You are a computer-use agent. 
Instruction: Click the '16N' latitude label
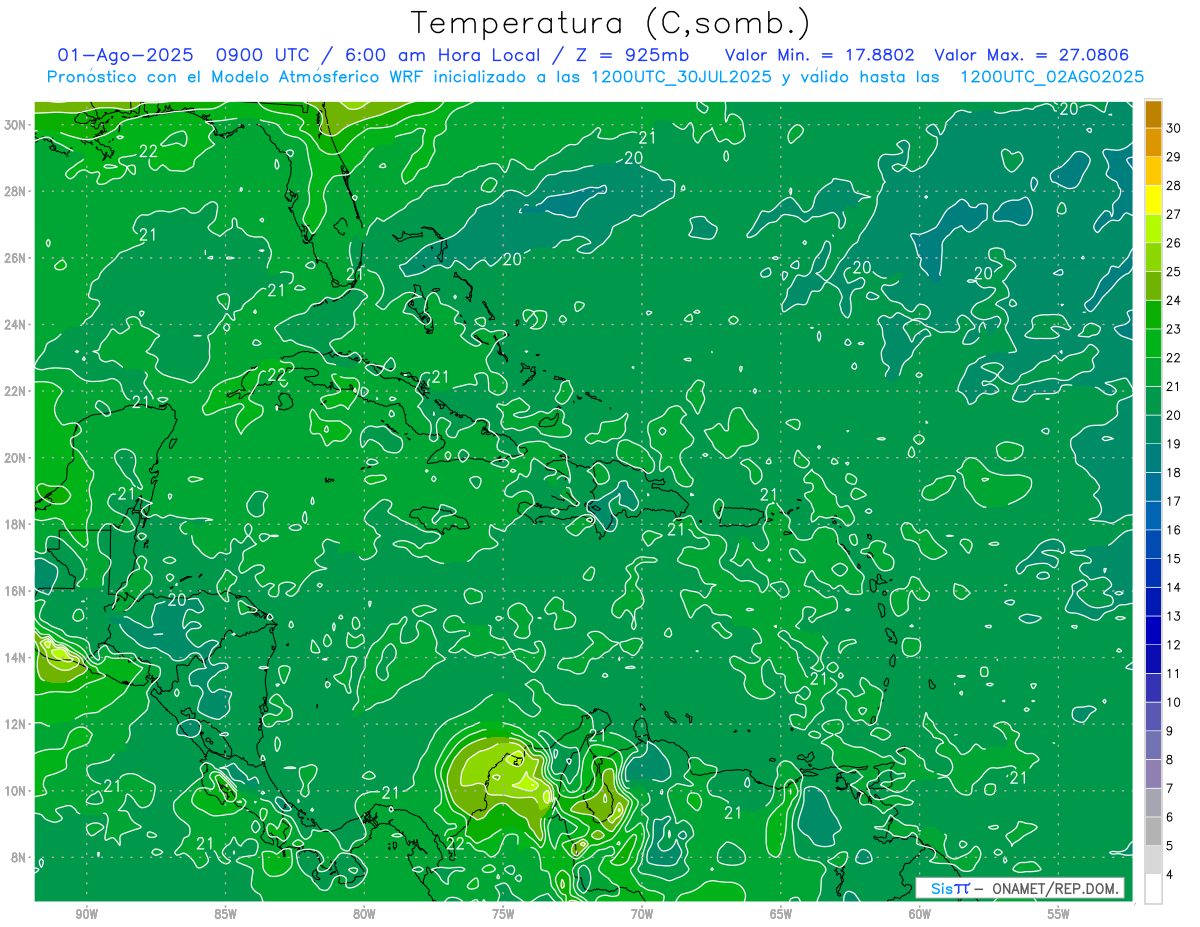pyautogui.click(x=15, y=591)
